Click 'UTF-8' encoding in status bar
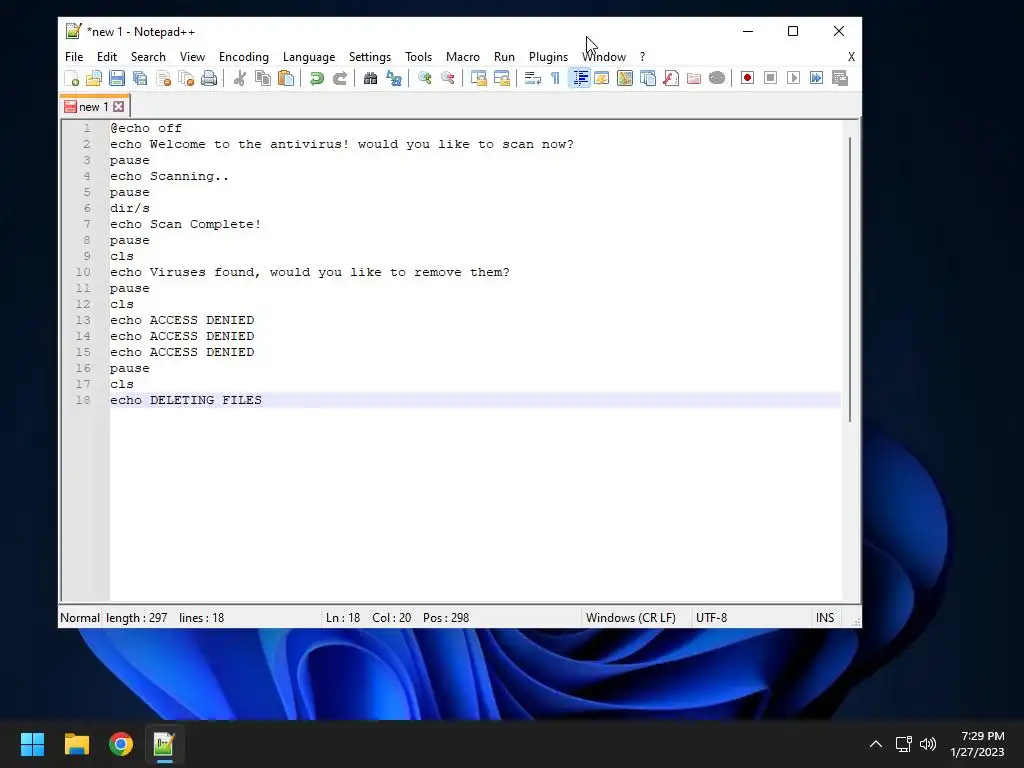This screenshot has height=768, width=1024. click(x=711, y=618)
